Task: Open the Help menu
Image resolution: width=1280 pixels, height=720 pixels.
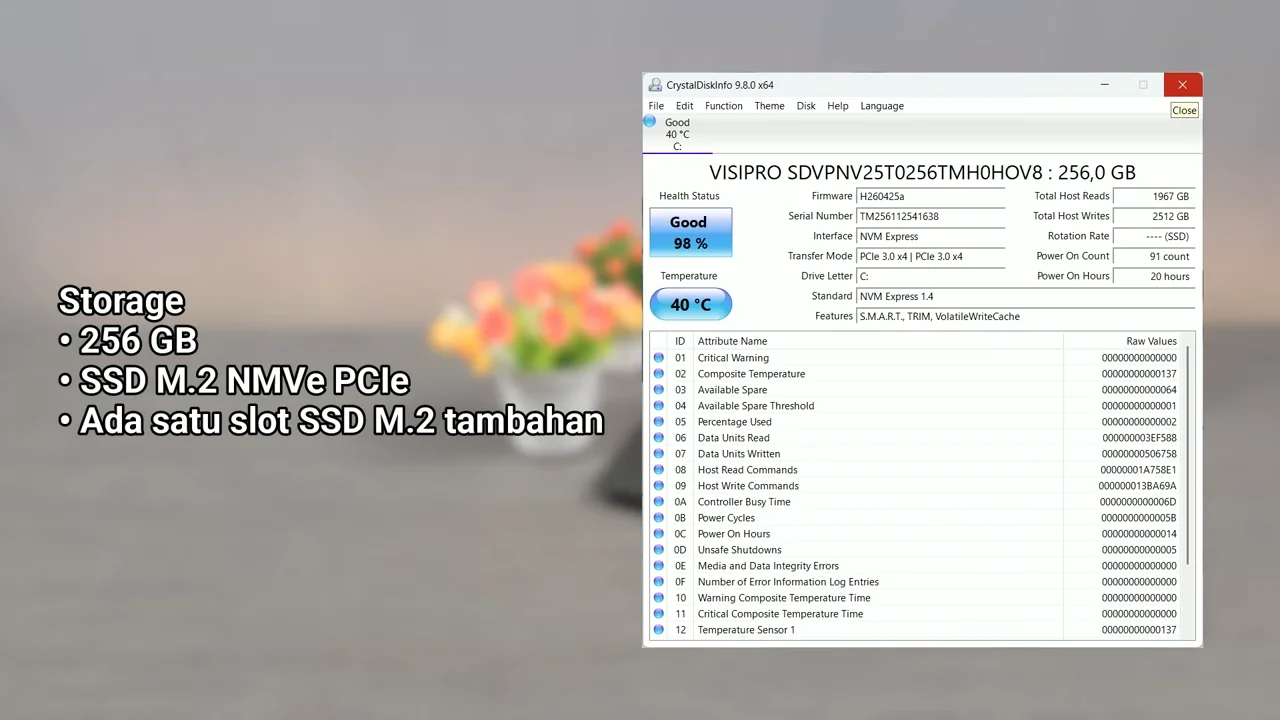Action: click(838, 106)
